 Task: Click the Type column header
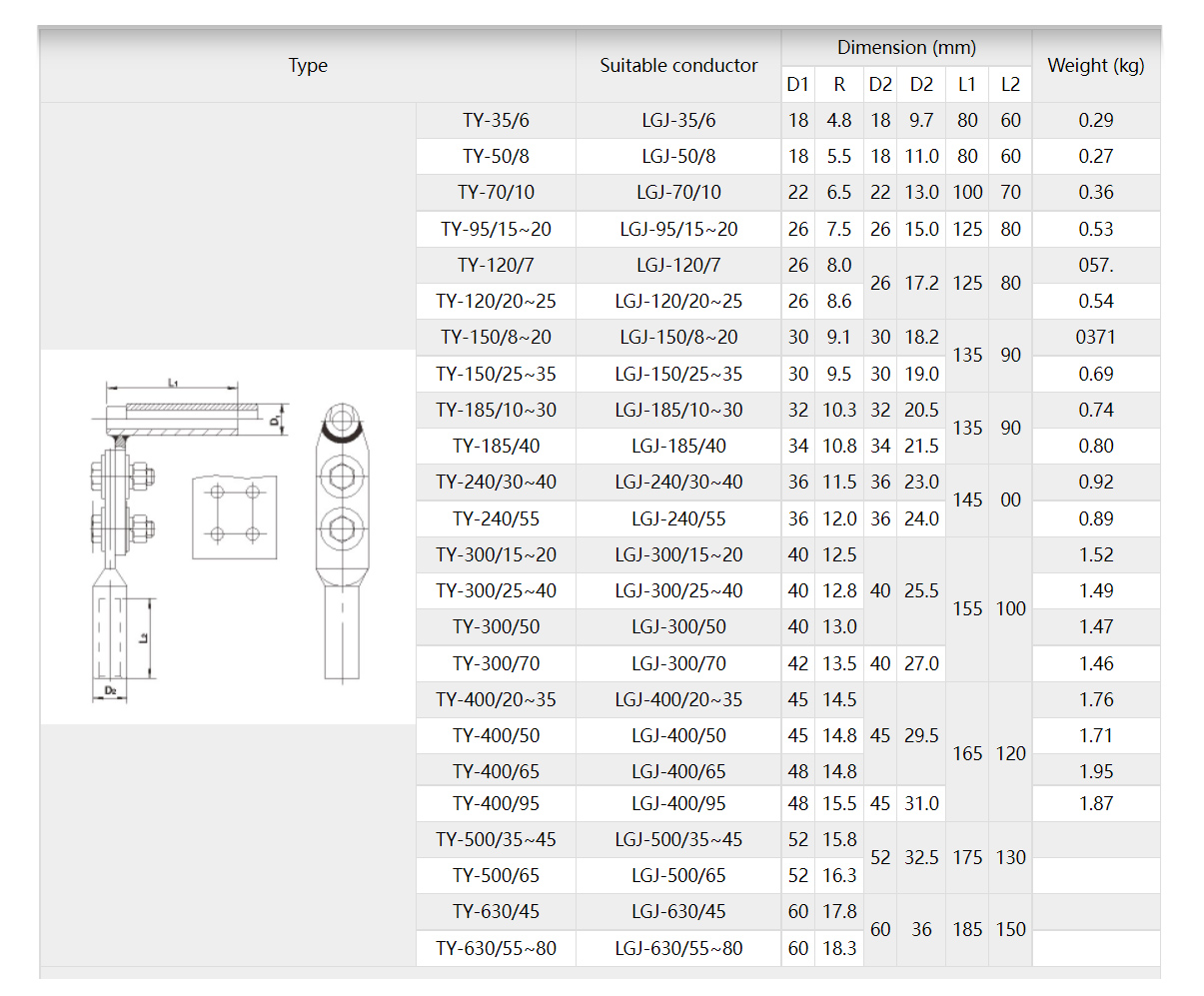pos(308,66)
